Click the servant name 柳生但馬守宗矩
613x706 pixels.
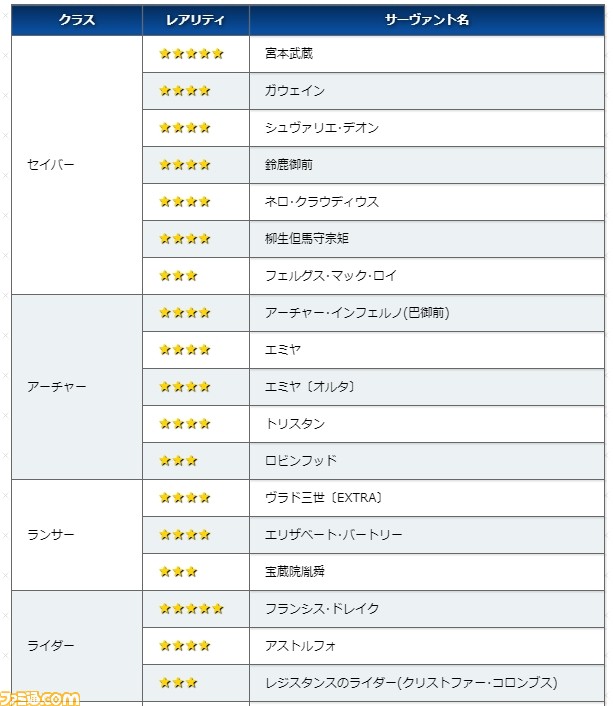(x=307, y=239)
